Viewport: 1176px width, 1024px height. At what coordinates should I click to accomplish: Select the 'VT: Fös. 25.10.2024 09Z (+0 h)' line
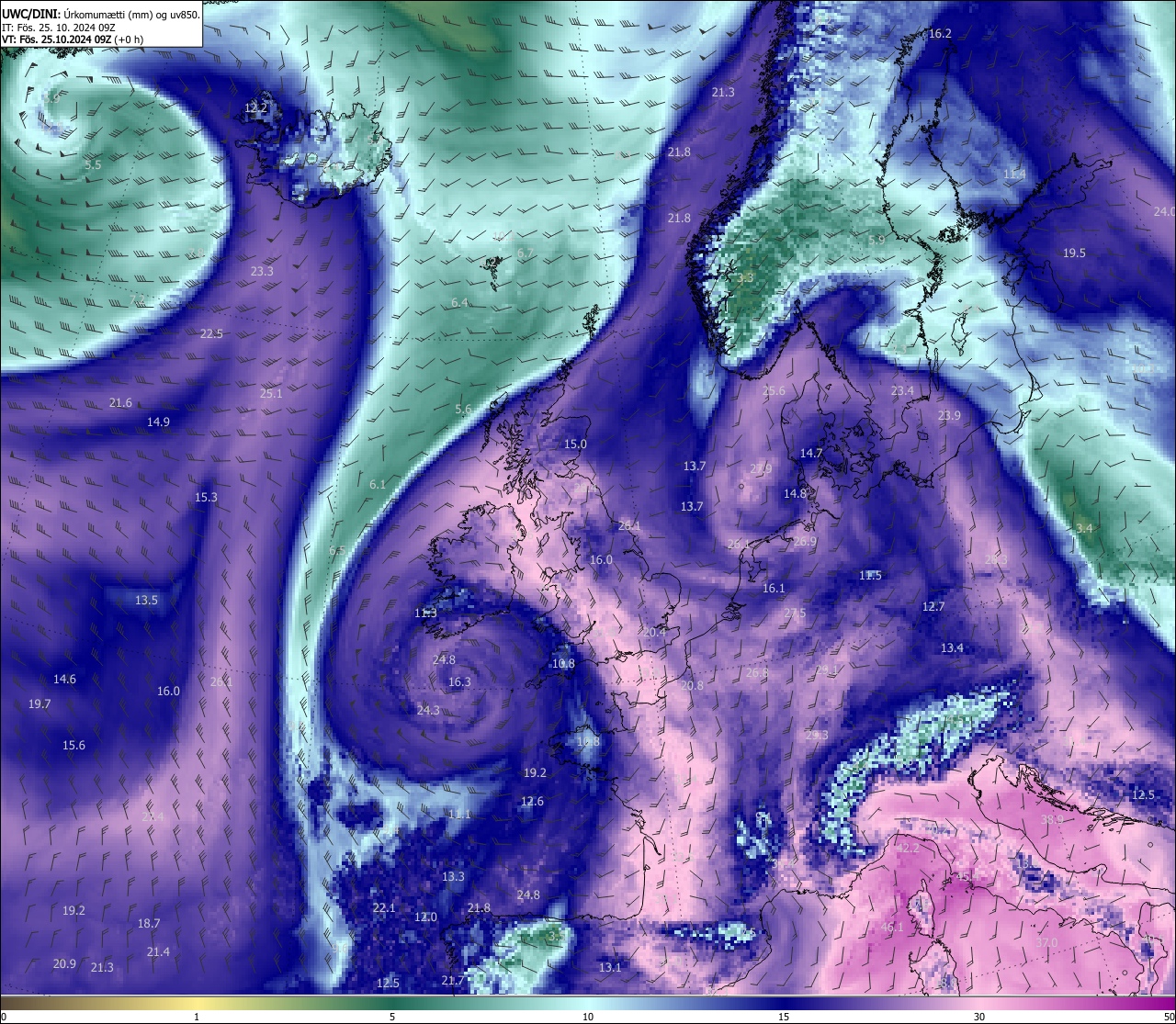(73, 39)
